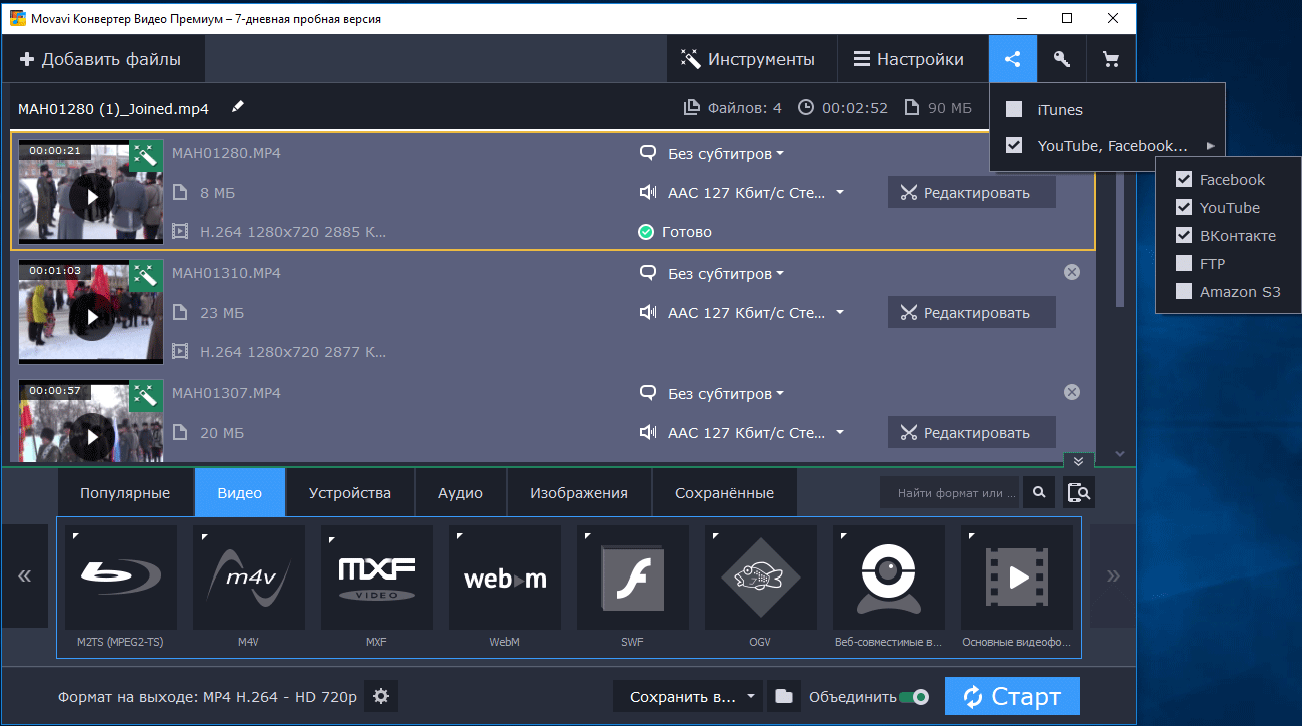
Task: Open activation via the key icon
Action: 1062,59
